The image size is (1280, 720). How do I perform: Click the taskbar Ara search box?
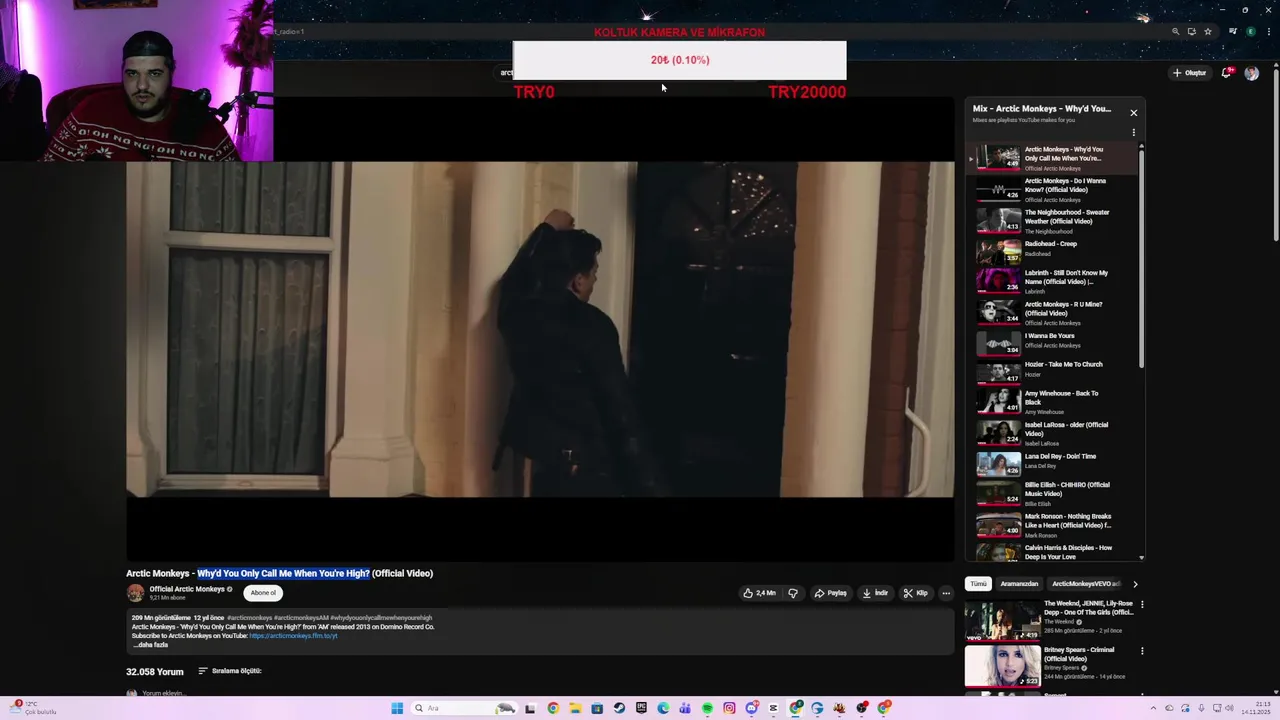pos(463,708)
